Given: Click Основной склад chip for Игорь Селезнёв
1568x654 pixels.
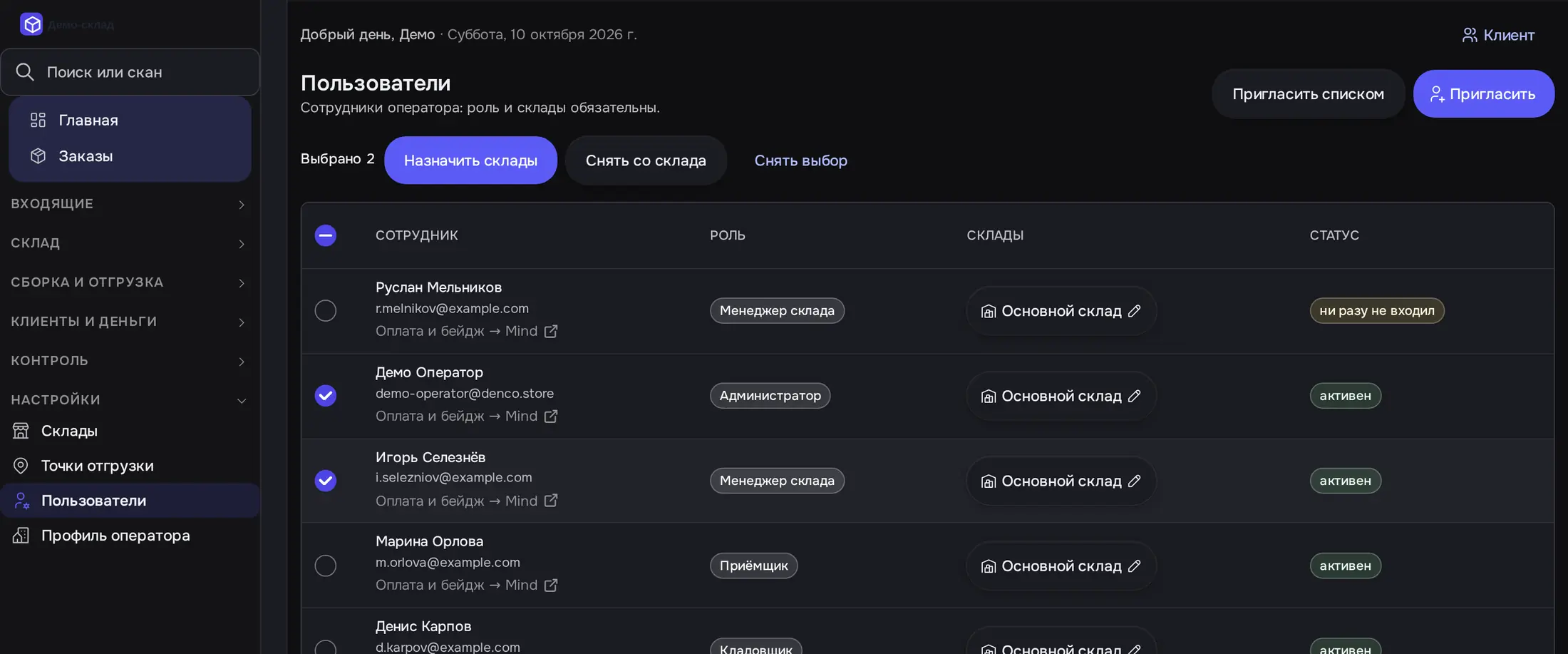Looking at the screenshot, I should pos(1061,481).
